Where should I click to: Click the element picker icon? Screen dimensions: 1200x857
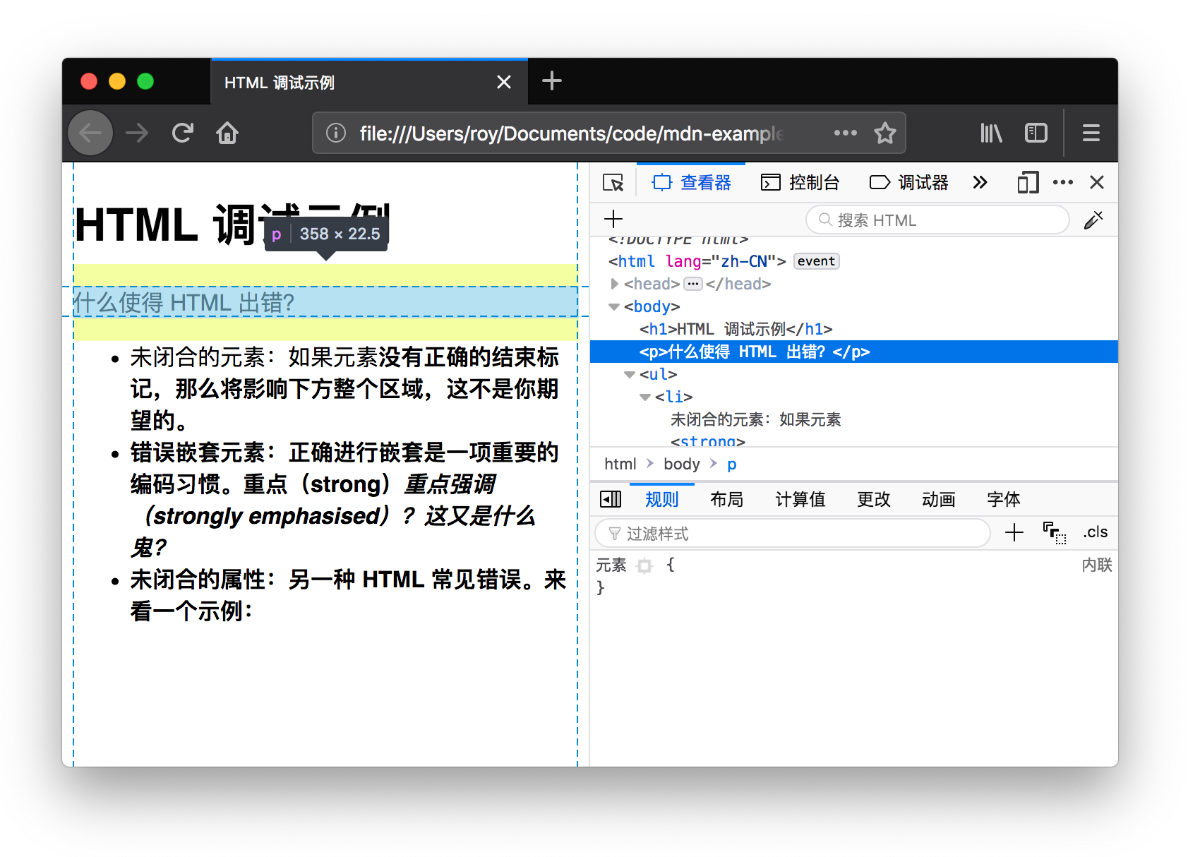point(613,183)
